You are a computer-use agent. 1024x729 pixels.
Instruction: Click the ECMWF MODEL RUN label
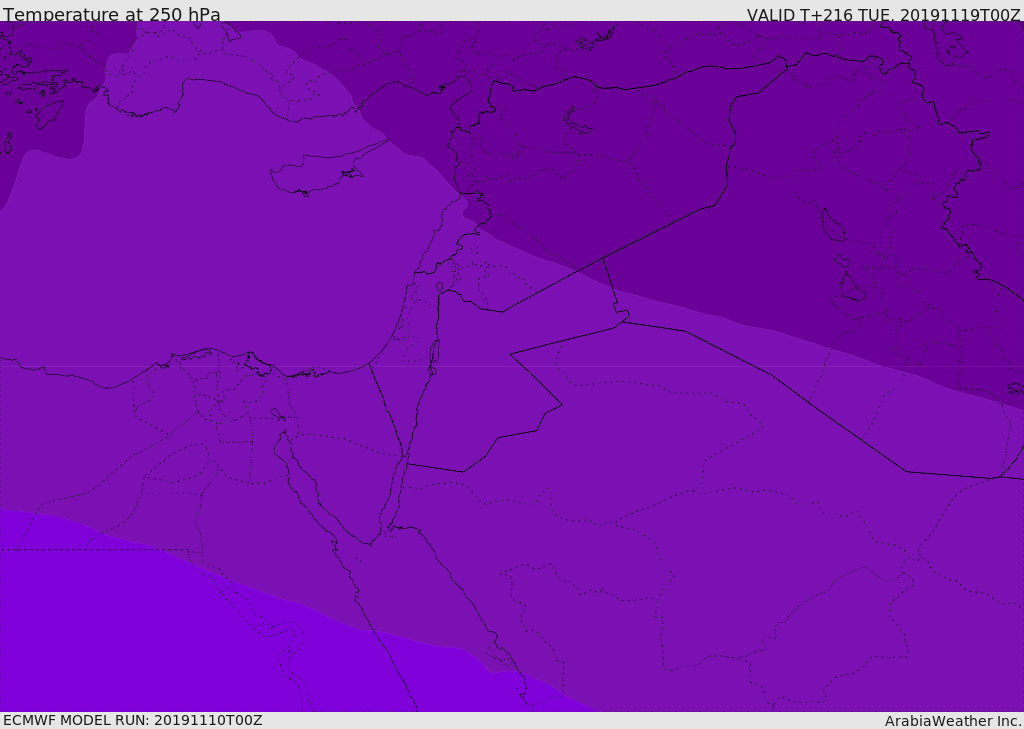[x=132, y=720]
